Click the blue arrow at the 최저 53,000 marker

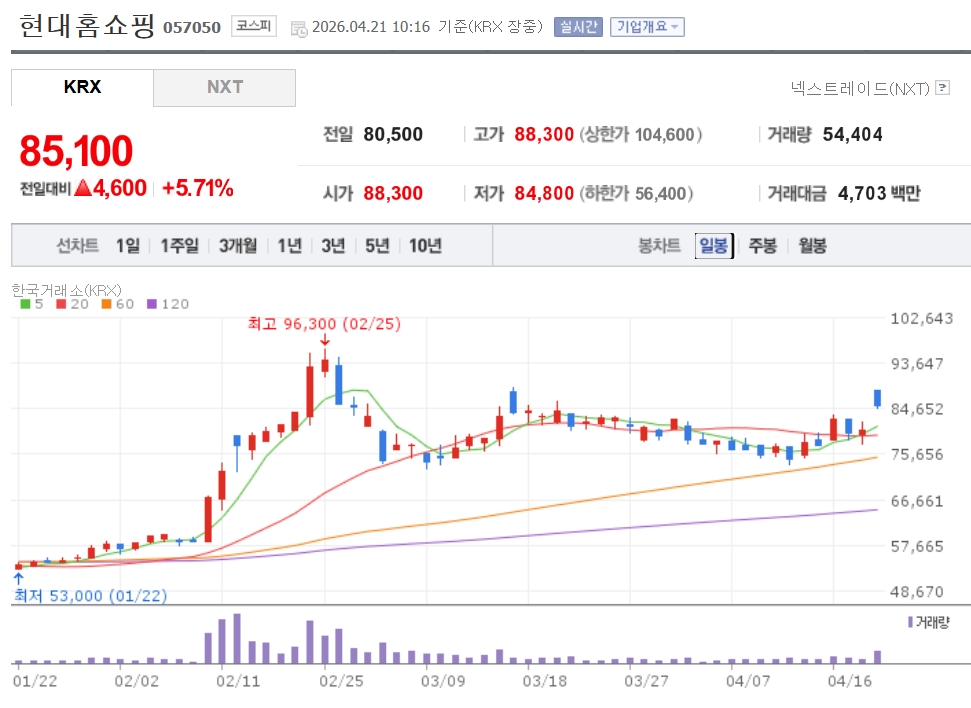click(18, 578)
